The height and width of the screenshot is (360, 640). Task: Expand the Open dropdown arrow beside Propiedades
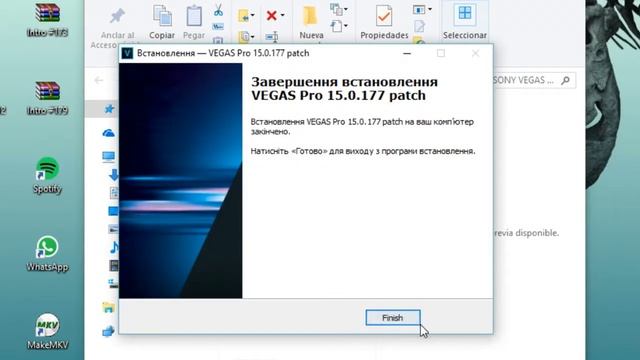[429, 9]
